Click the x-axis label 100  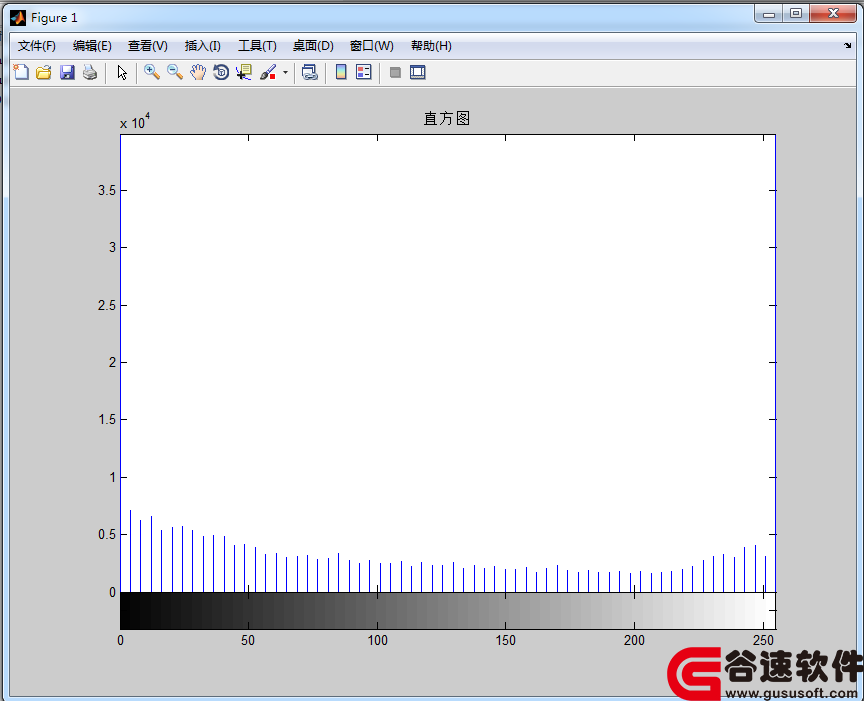(377, 640)
